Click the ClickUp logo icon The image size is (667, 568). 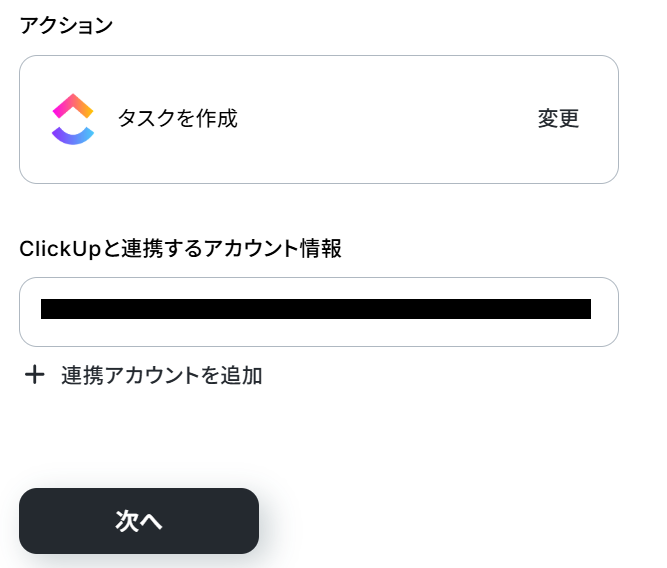click(73, 119)
